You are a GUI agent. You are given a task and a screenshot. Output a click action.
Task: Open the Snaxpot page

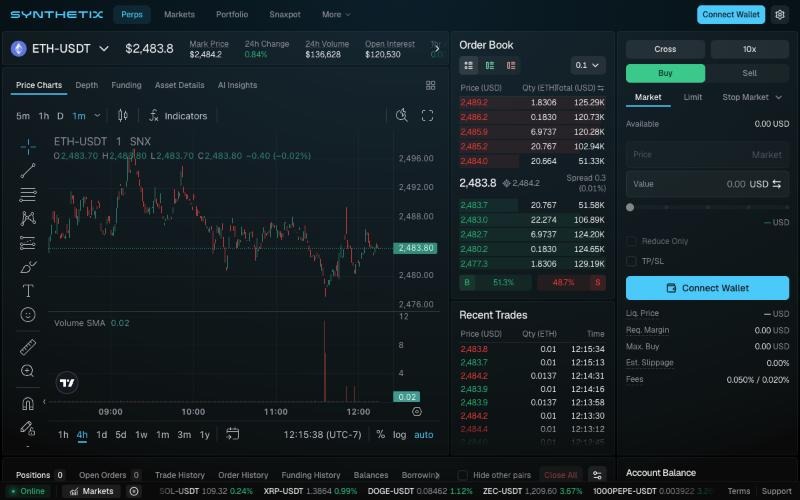pyautogui.click(x=285, y=14)
